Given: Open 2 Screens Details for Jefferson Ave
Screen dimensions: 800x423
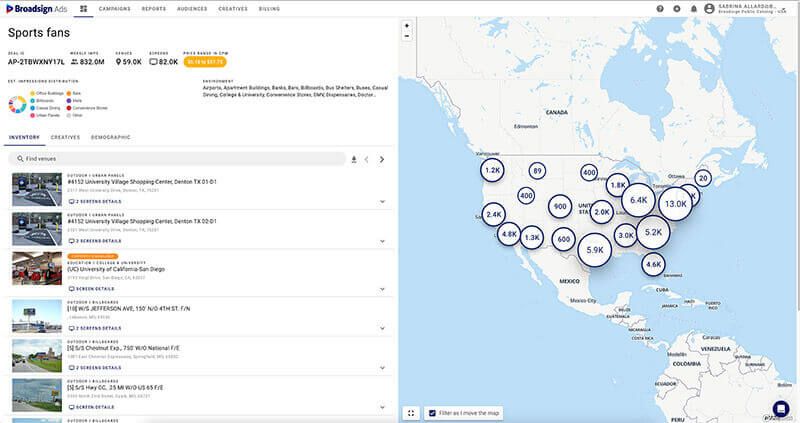Looking at the screenshot, I should tap(95, 328).
